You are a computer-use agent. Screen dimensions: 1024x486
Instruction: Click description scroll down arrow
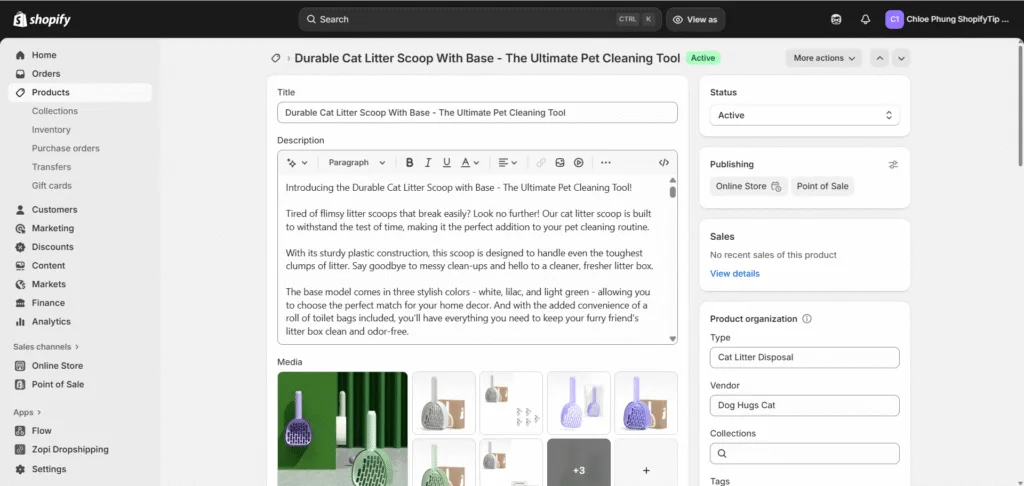pyautogui.click(x=673, y=339)
